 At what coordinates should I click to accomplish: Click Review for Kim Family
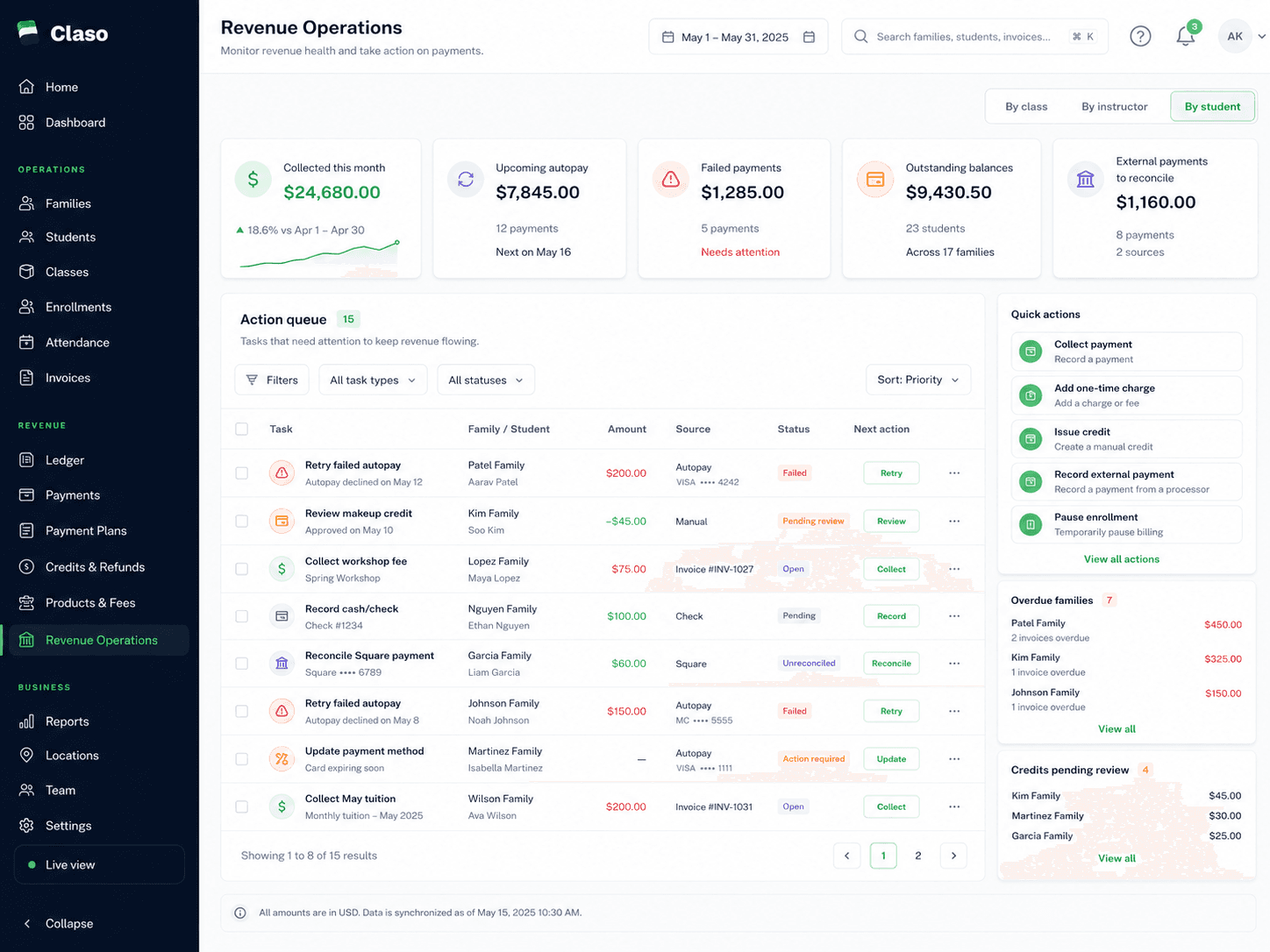[x=891, y=522]
